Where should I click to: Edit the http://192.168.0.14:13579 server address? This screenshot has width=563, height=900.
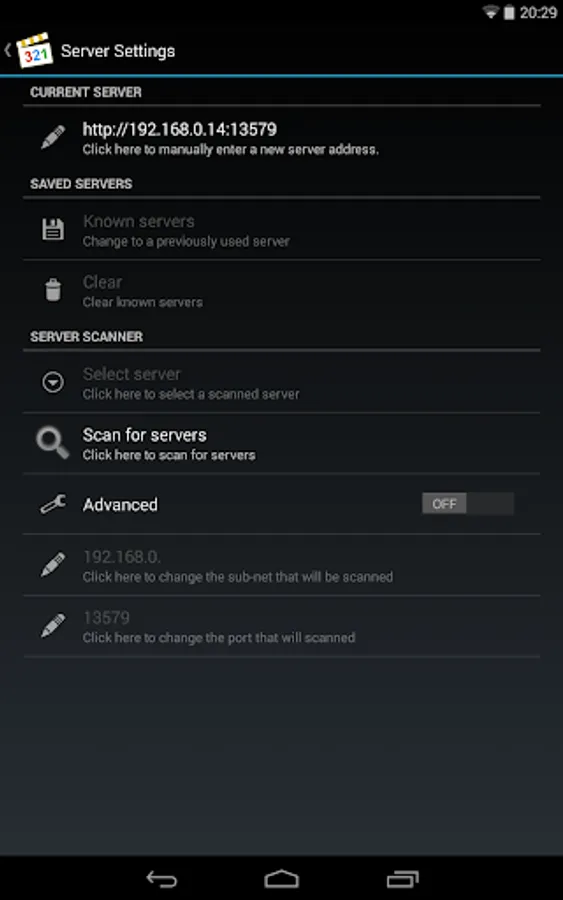pos(281,138)
